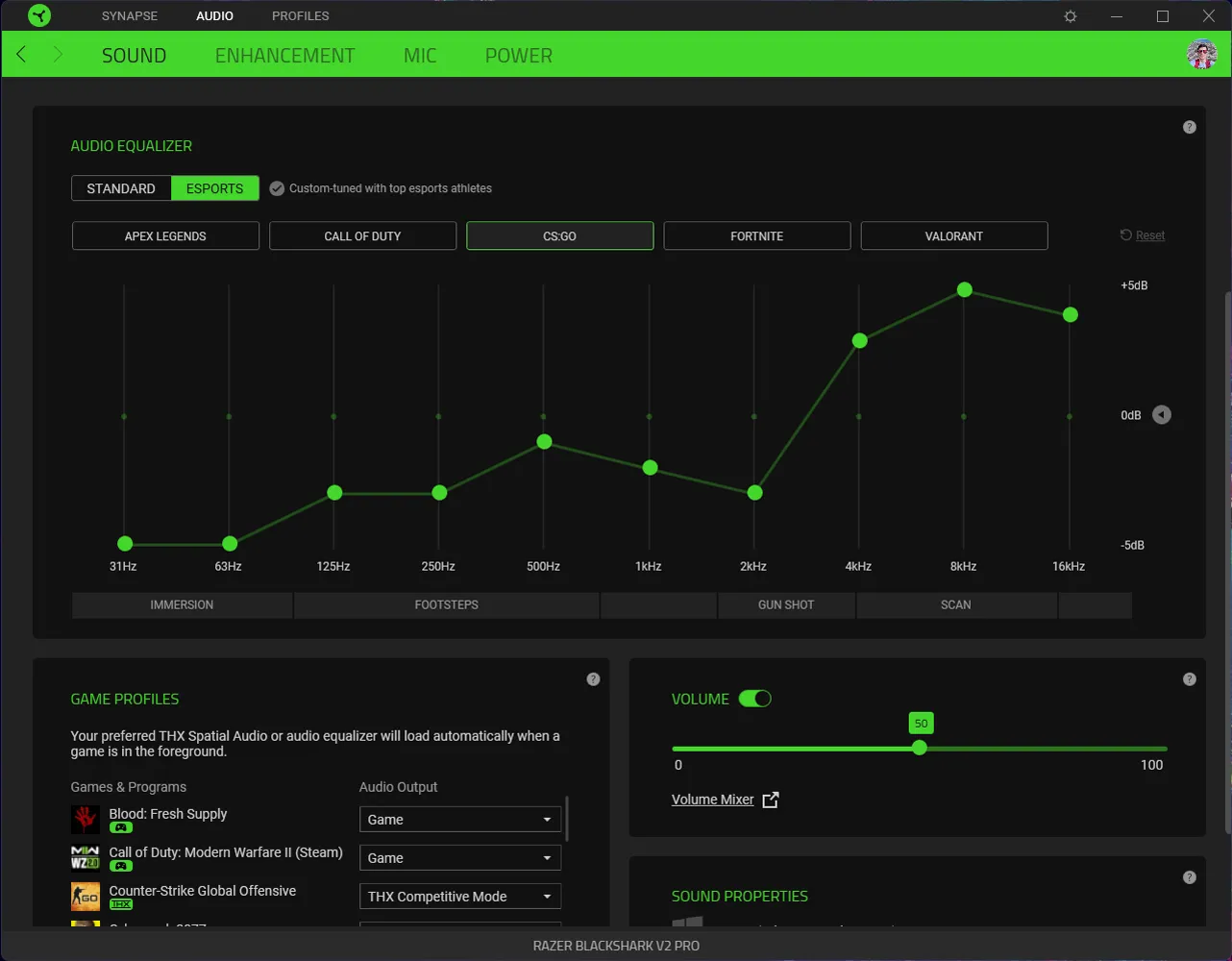The image size is (1232, 961).
Task: Click the 16kHz equalizer band handle
Action: 1071,314
